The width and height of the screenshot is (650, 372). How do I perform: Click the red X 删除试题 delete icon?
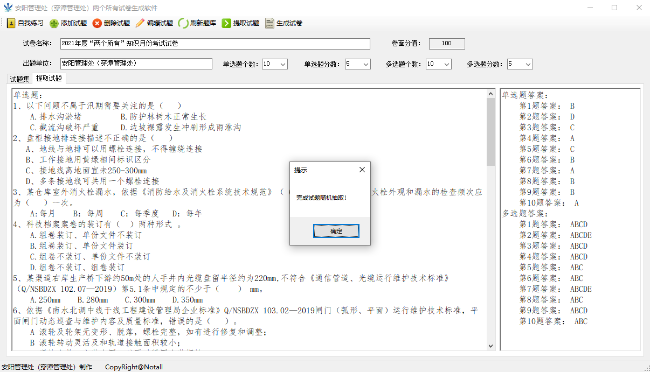(97, 23)
